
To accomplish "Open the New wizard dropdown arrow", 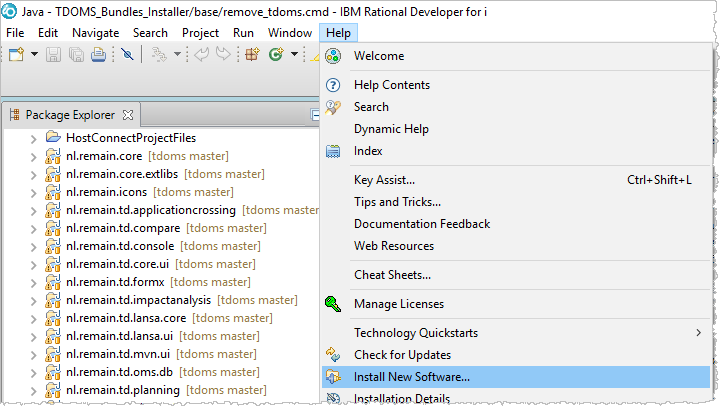I will (33, 54).
